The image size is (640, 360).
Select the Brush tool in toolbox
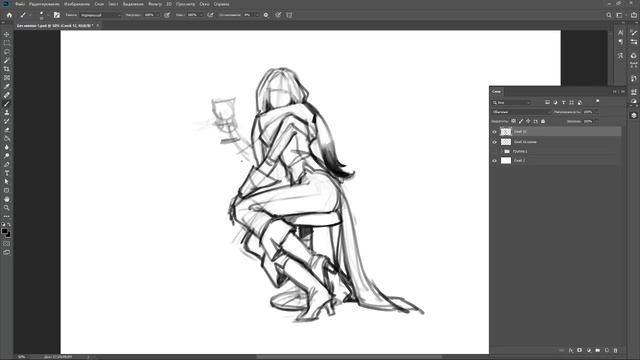click(7, 104)
